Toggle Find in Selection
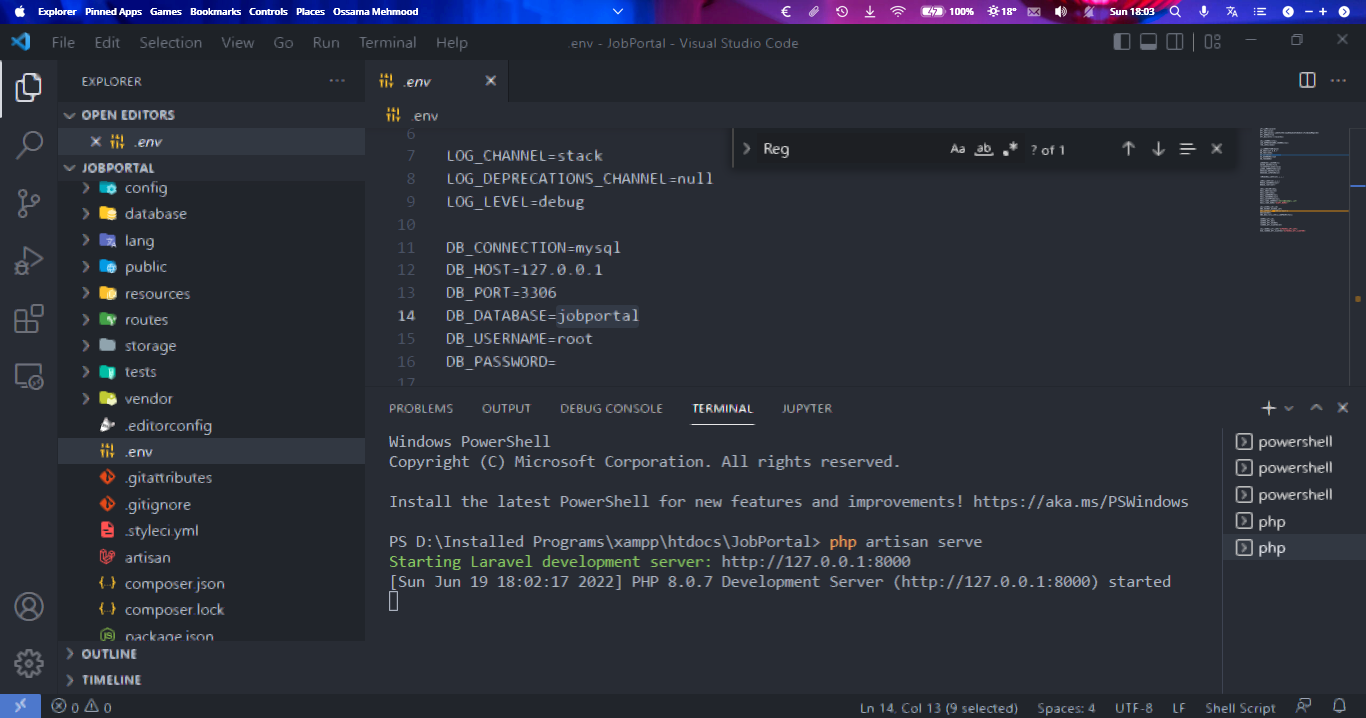This screenshot has height=718, width=1366. 1187,149
